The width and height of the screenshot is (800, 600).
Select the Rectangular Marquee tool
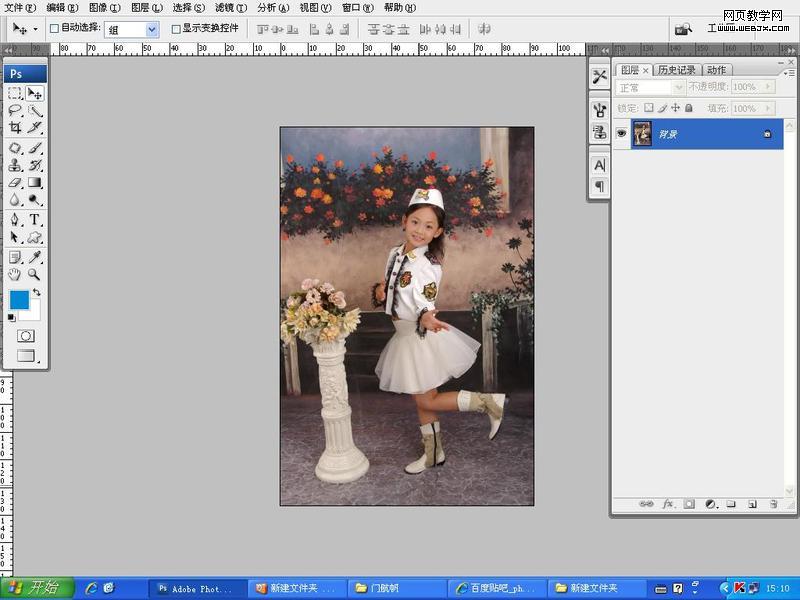pos(15,92)
